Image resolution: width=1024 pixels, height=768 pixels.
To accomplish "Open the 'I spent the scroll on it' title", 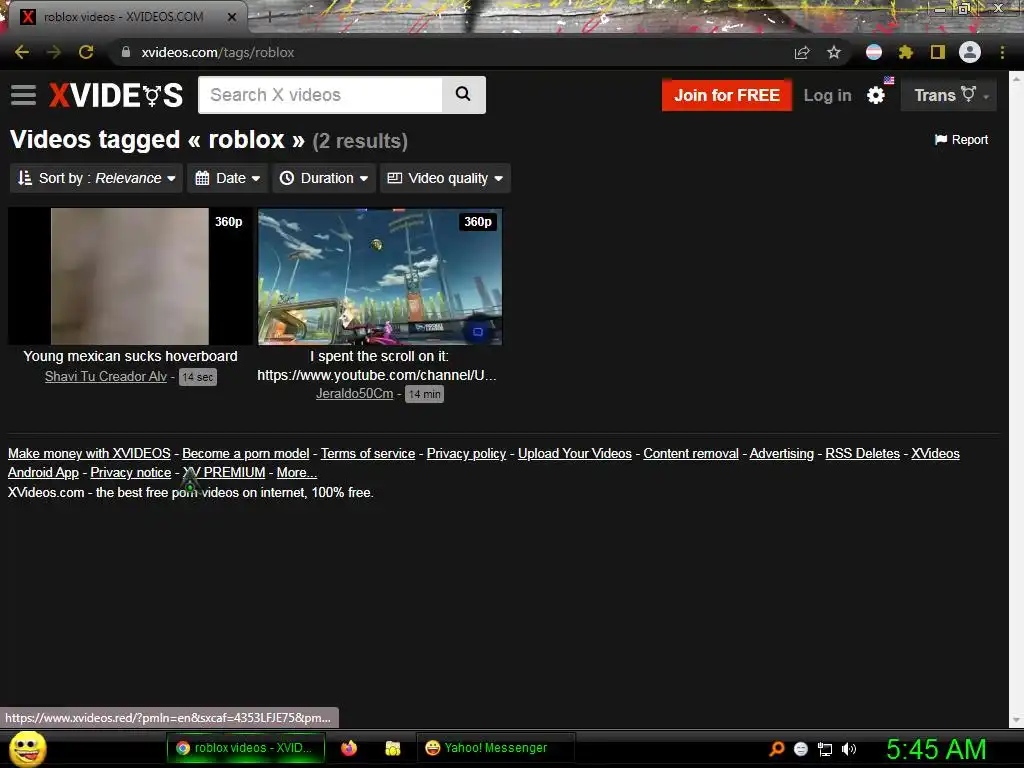I will pyautogui.click(x=377, y=365).
